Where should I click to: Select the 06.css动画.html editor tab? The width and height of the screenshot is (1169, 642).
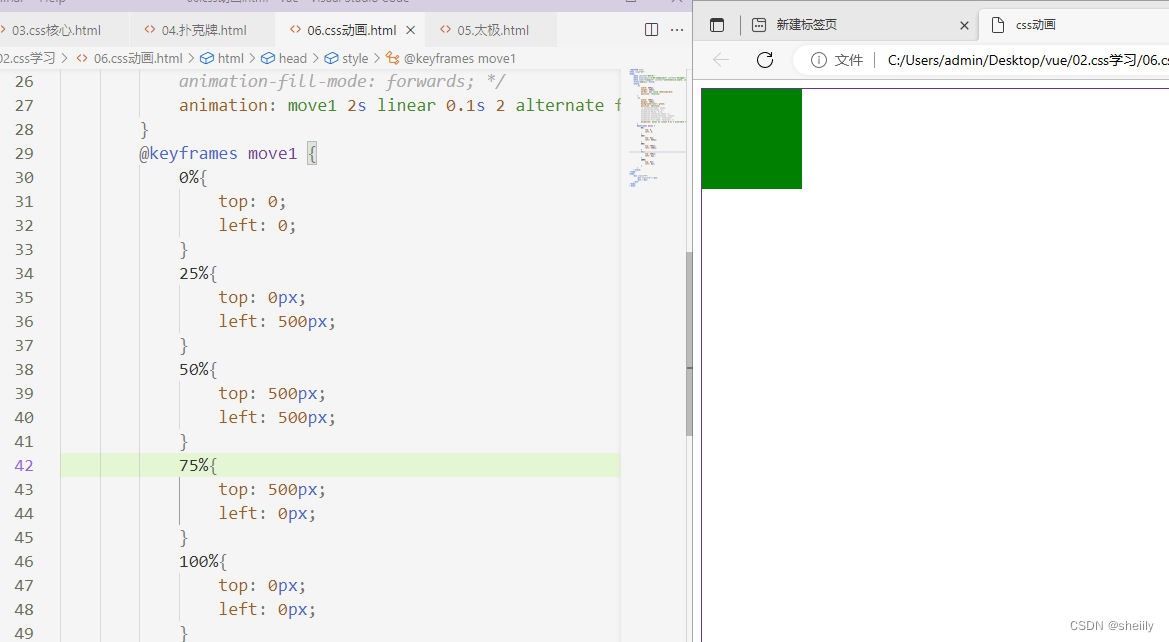pyautogui.click(x=351, y=30)
